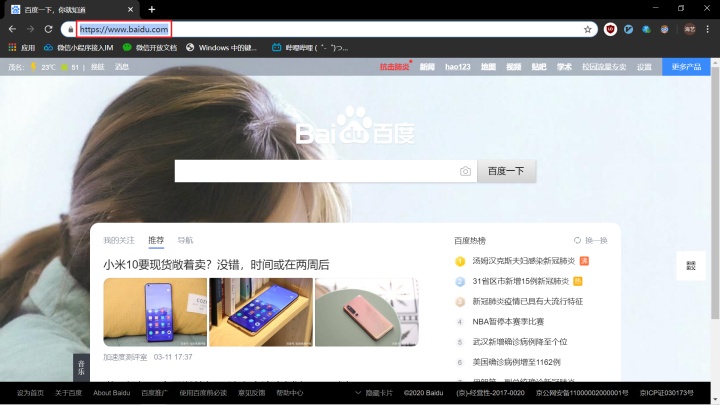Screen dimensions: 720x405
Task: Open hot item 新冠肺炎疫情已具有大流行特征
Action: tap(528, 301)
